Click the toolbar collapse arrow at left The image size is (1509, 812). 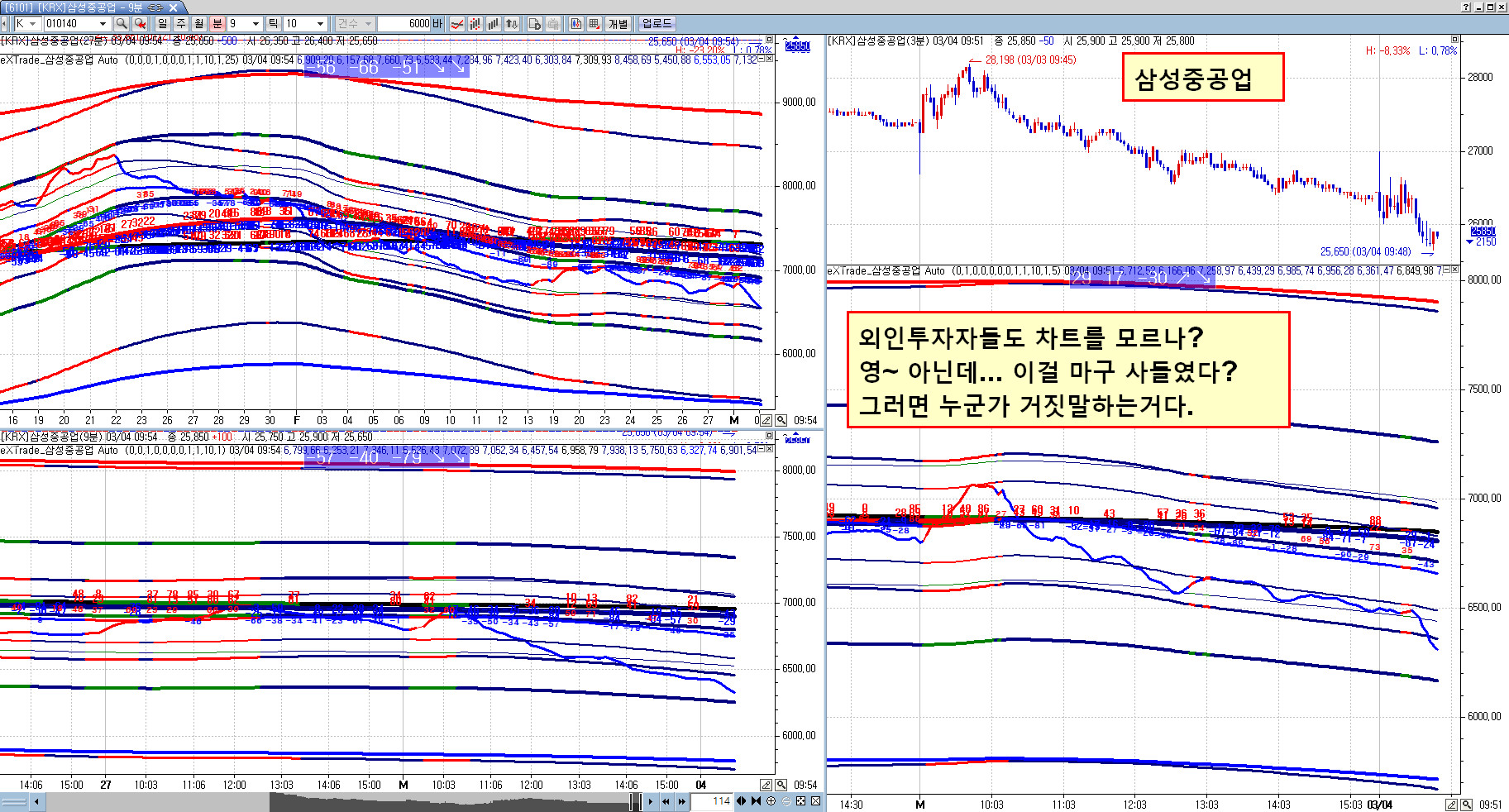pos(5,24)
